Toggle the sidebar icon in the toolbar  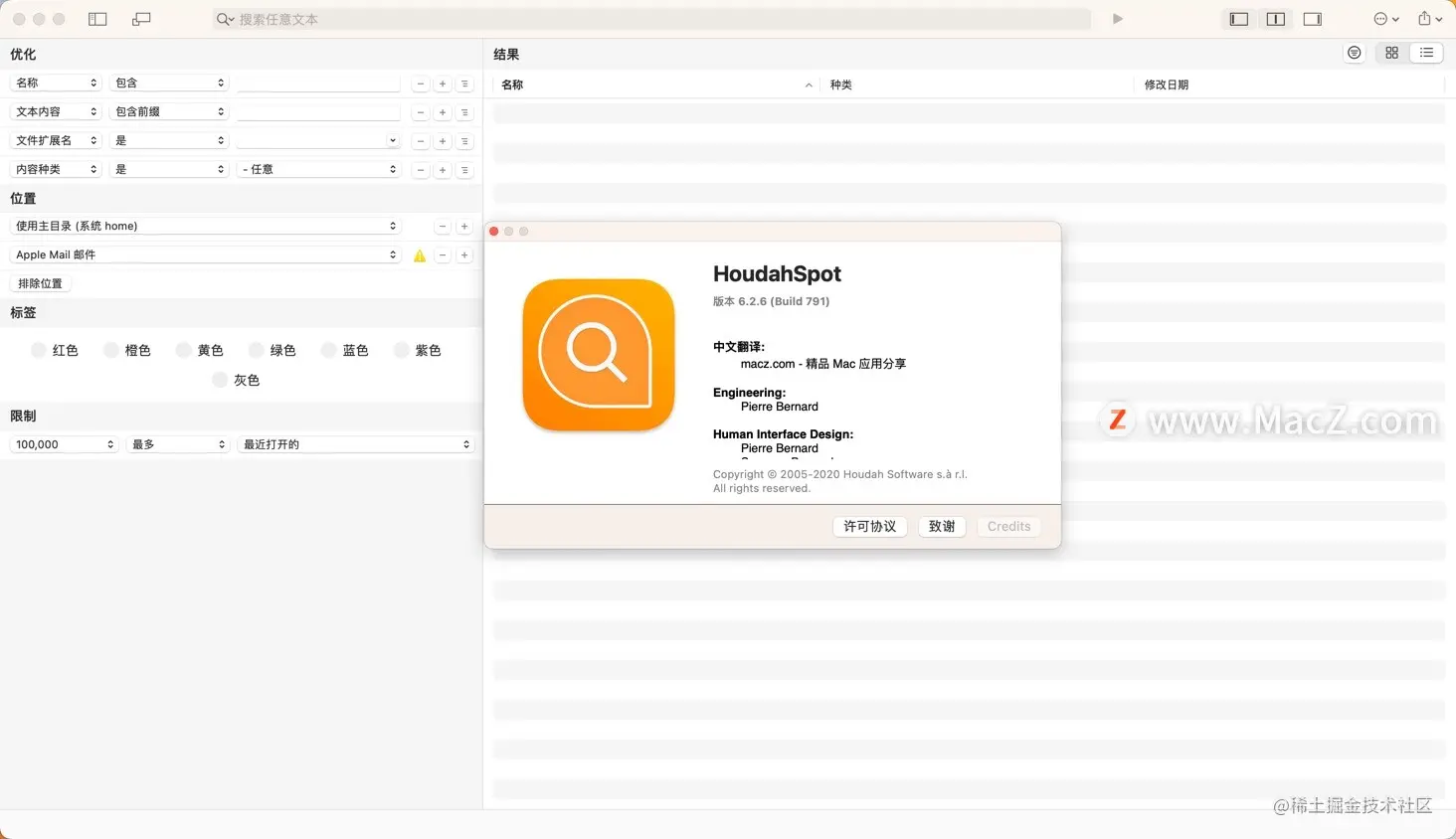pos(97,19)
